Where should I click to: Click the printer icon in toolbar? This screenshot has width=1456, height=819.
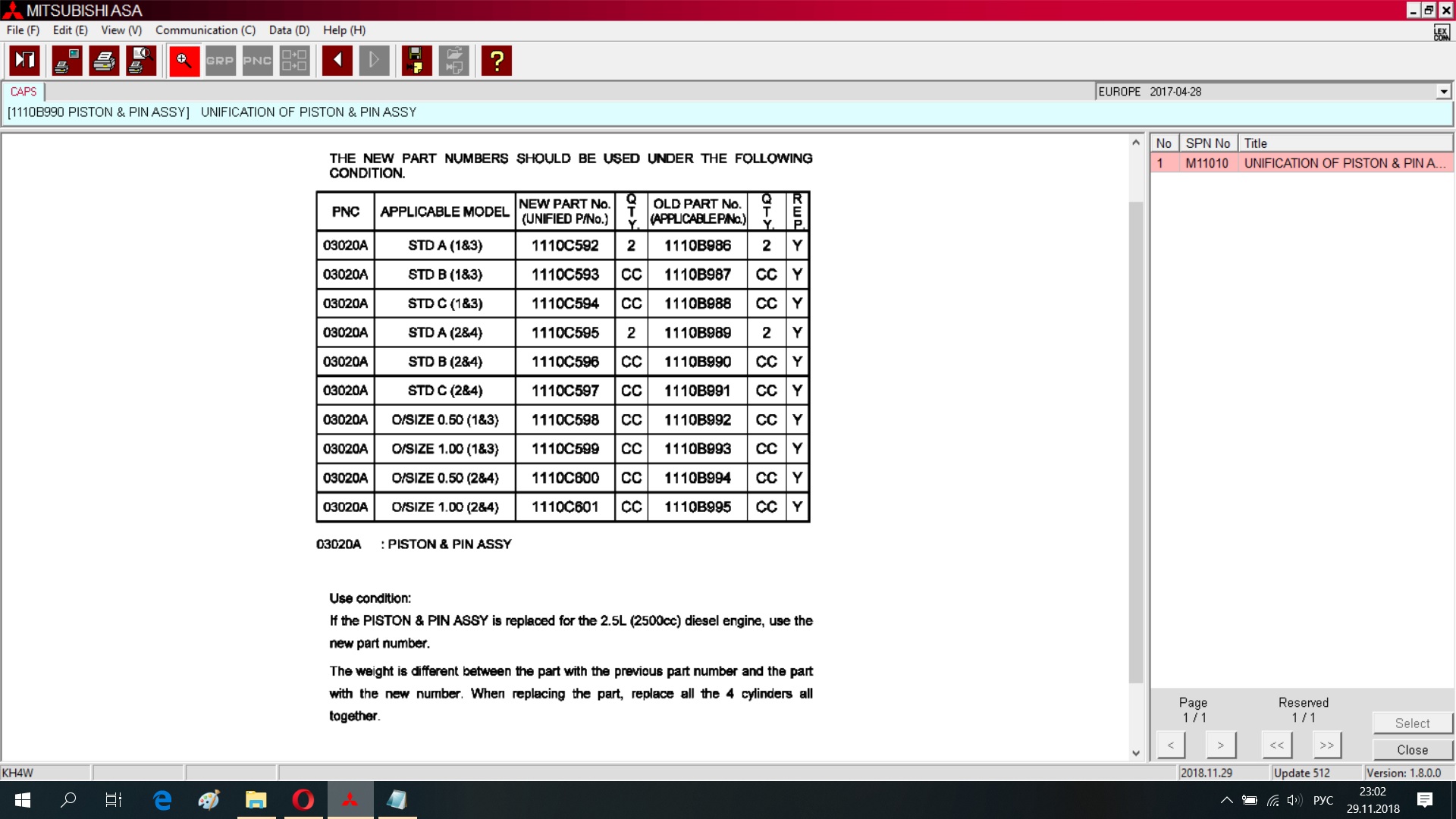[x=104, y=61]
